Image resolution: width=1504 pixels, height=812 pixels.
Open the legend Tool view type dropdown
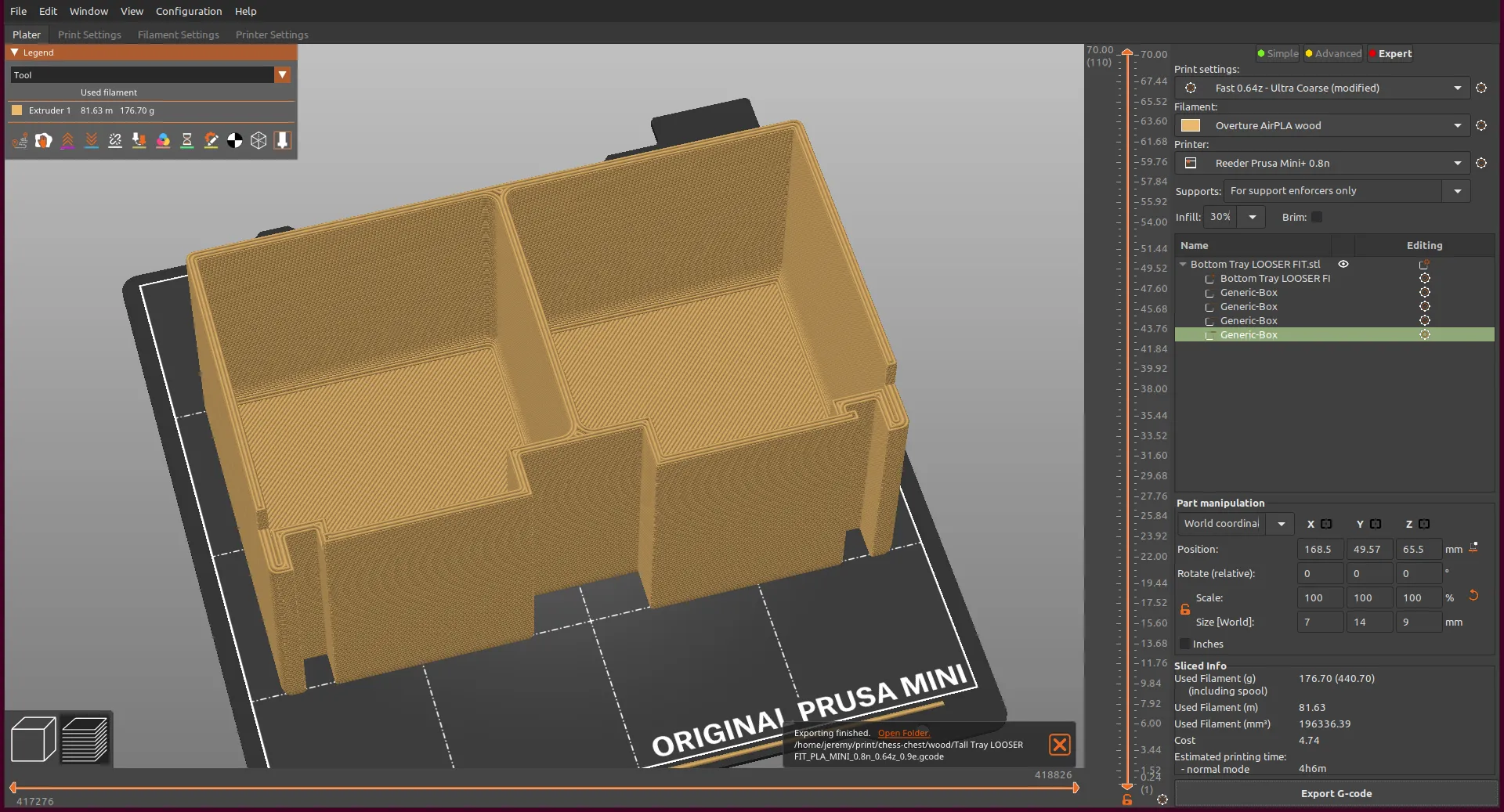coord(283,75)
